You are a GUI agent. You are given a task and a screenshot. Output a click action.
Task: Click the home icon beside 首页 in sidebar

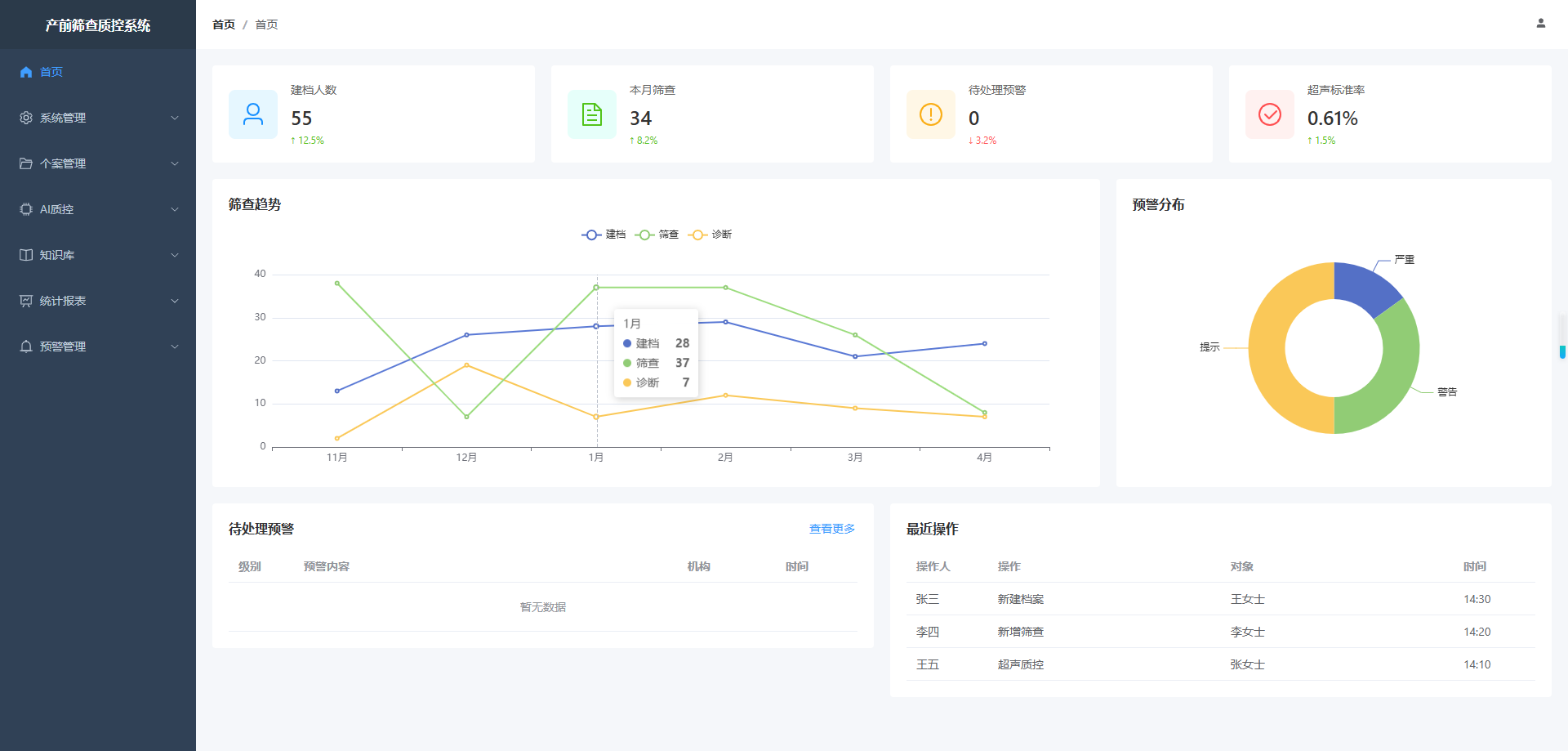[x=26, y=72]
